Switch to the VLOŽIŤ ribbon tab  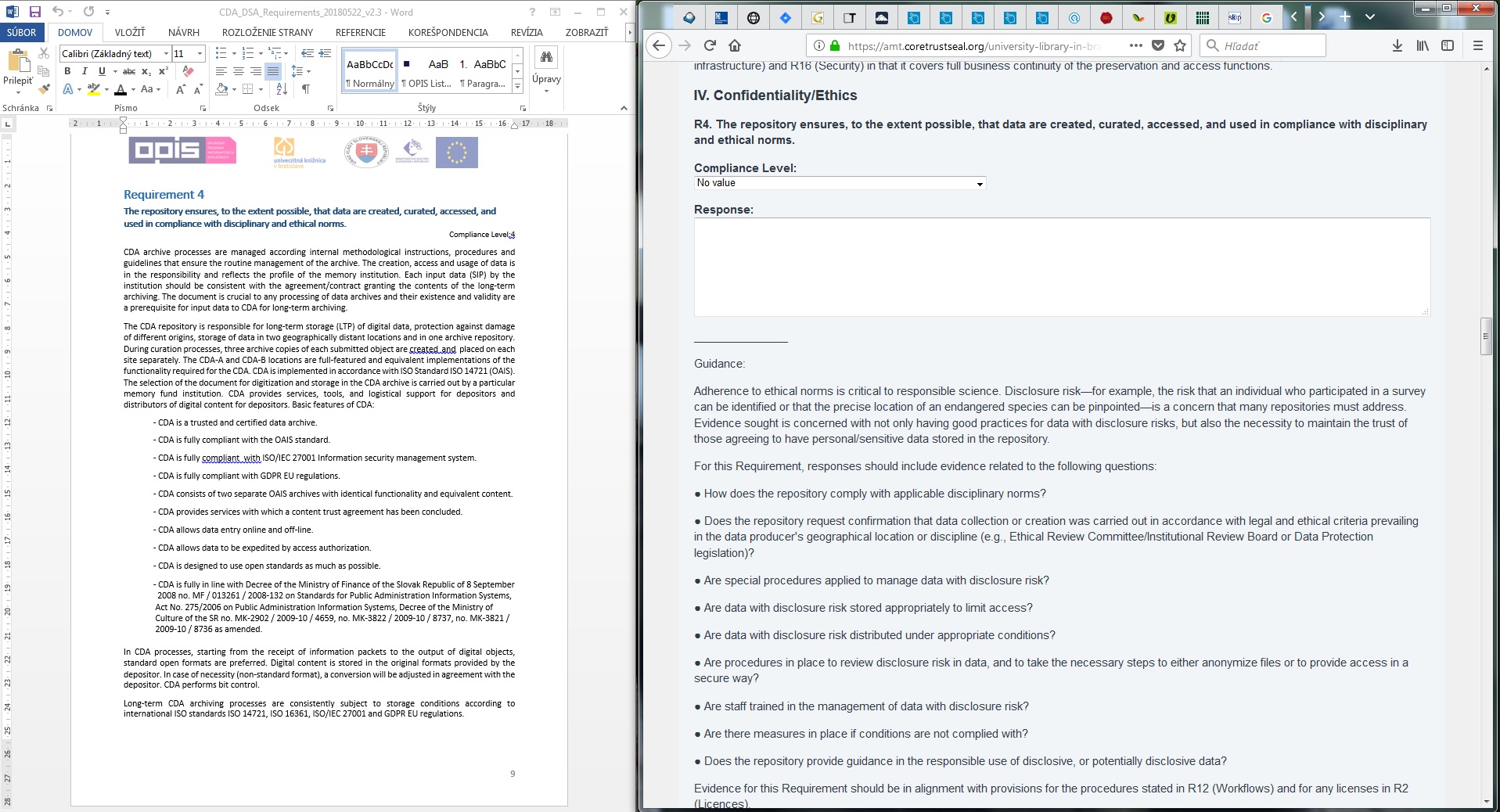click(x=130, y=32)
